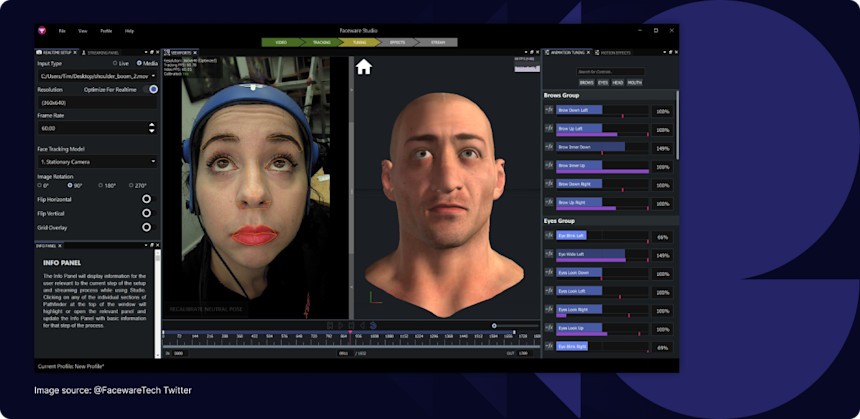Toggle the Optimize For Realtime switch
The image size is (860, 419).
coord(151,89)
